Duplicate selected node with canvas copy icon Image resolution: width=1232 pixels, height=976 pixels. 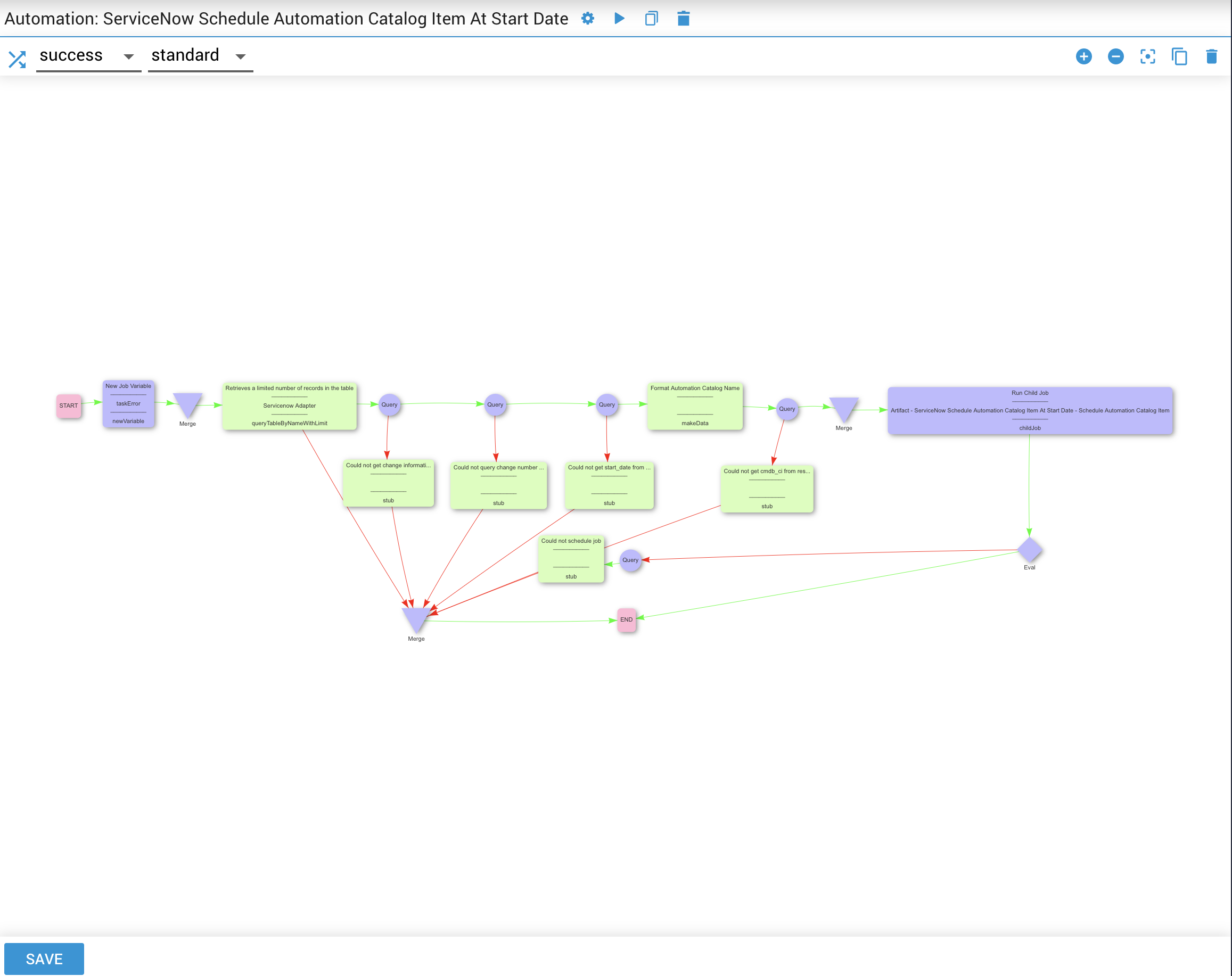click(x=1179, y=56)
